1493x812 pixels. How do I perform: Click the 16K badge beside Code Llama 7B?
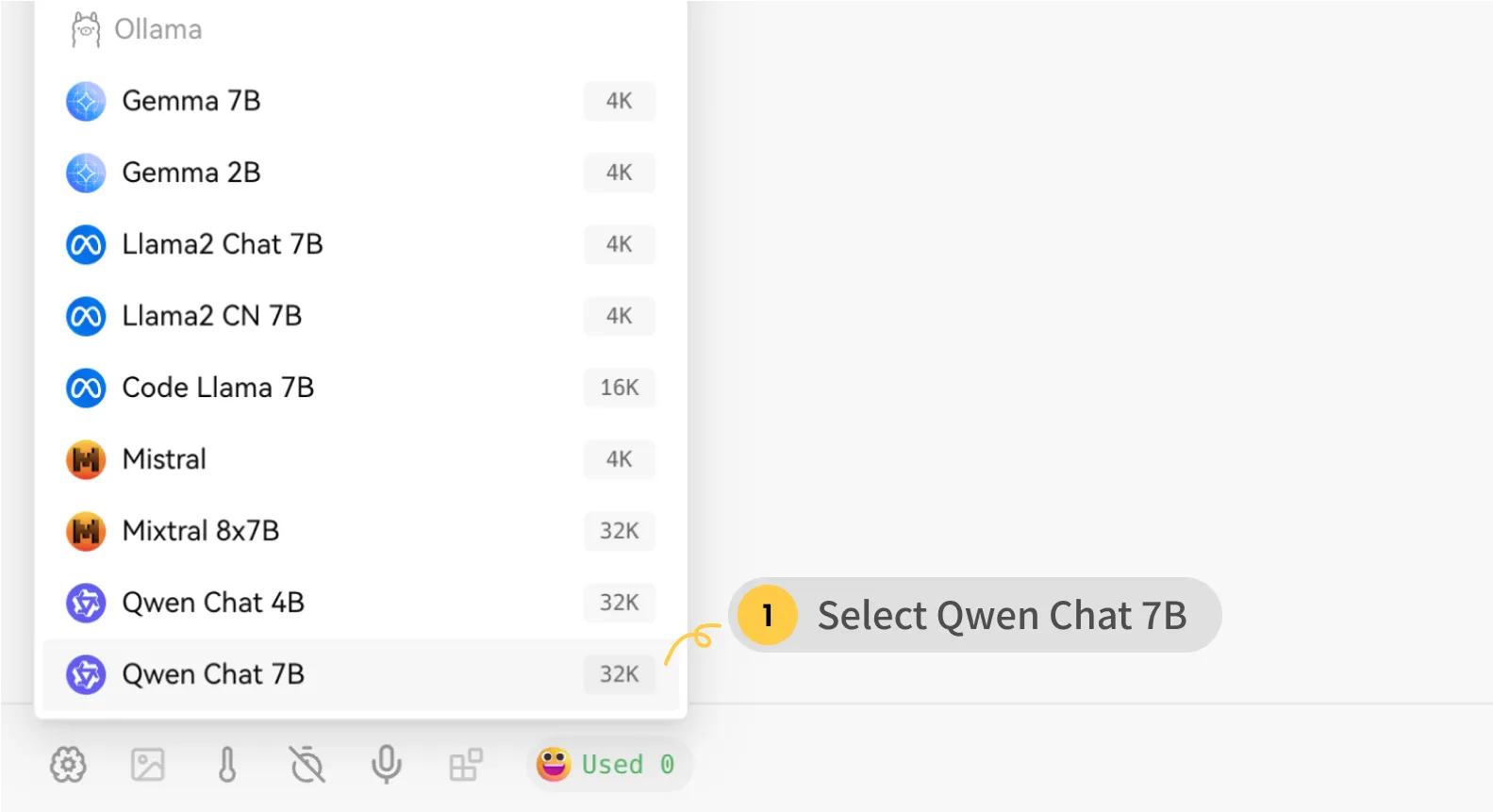pyautogui.click(x=619, y=388)
